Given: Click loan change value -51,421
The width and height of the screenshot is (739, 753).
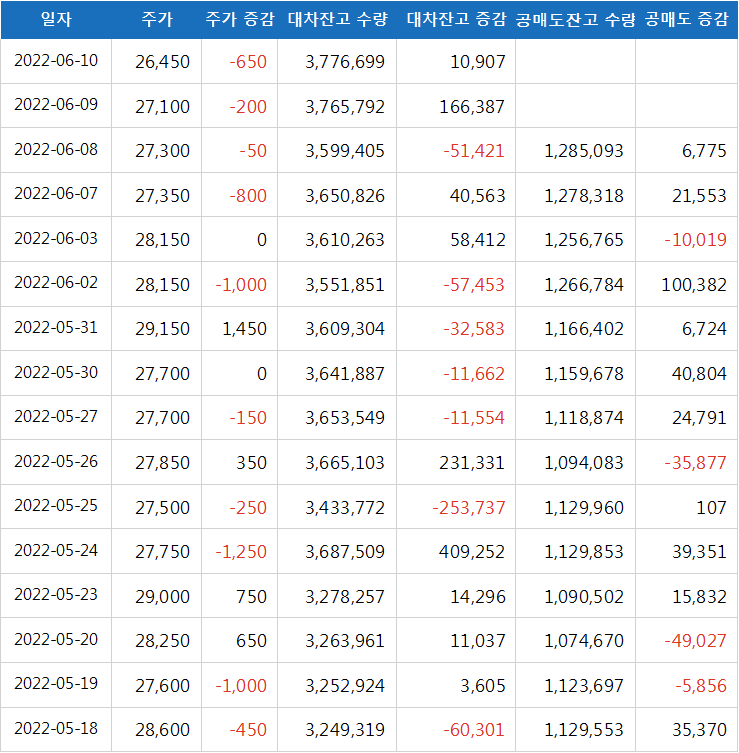Looking at the screenshot, I should [x=474, y=151].
